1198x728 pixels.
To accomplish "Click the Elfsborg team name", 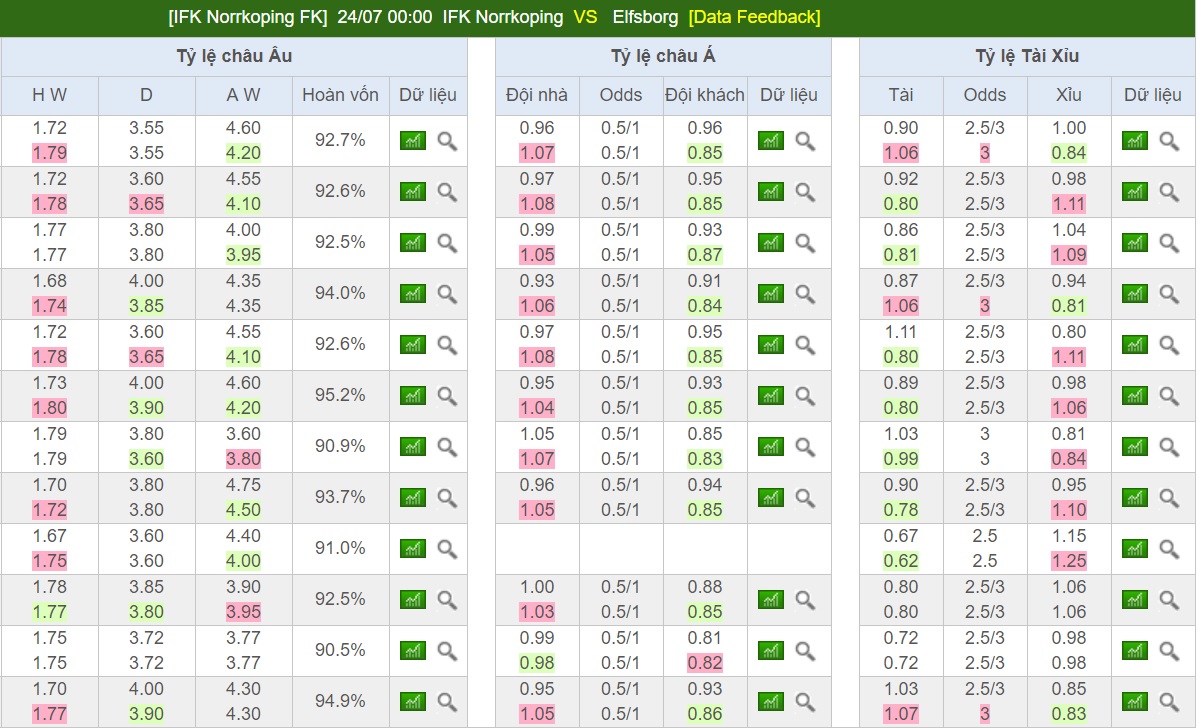I will [645, 17].
